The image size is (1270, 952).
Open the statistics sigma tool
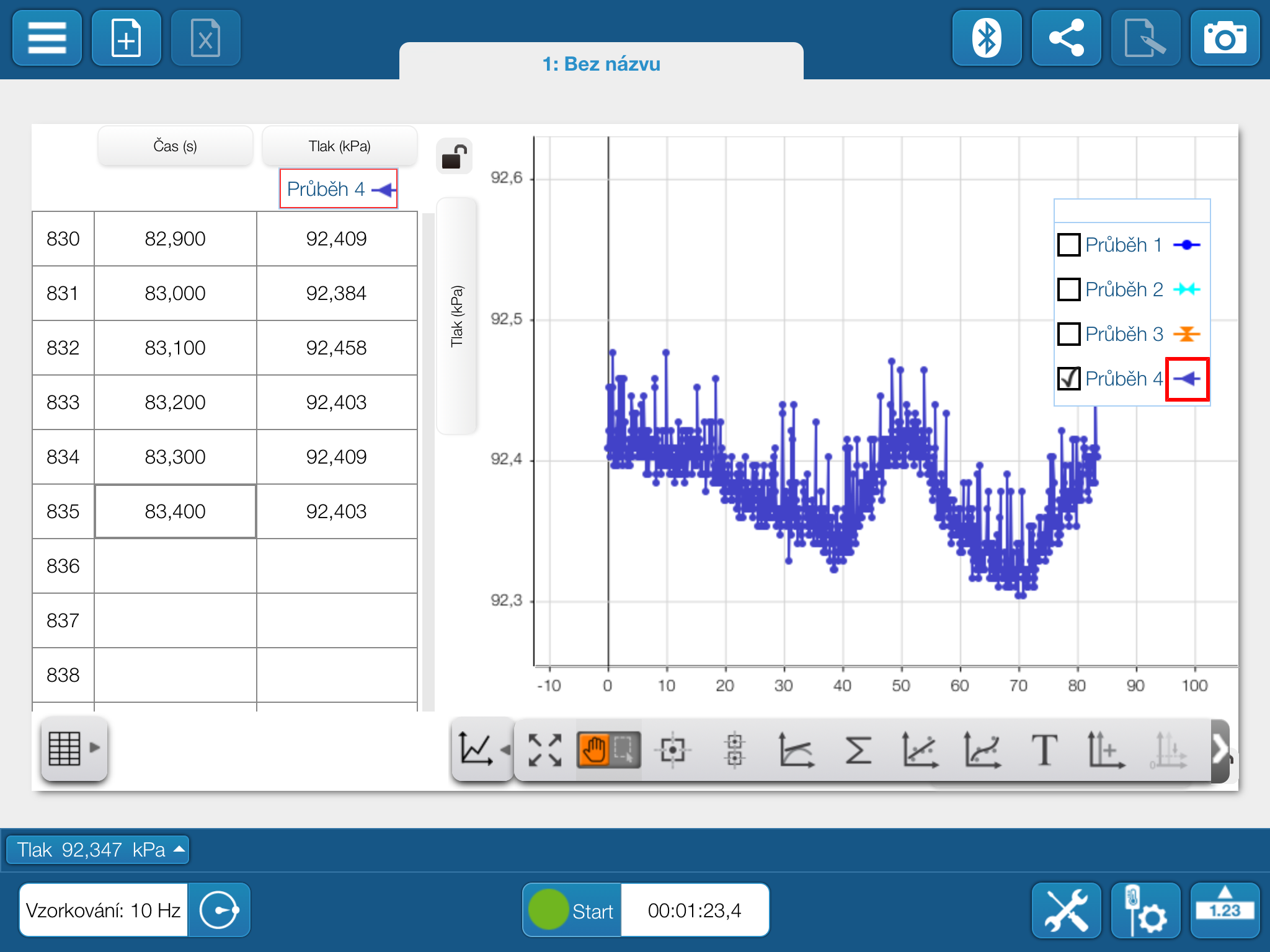click(x=858, y=750)
